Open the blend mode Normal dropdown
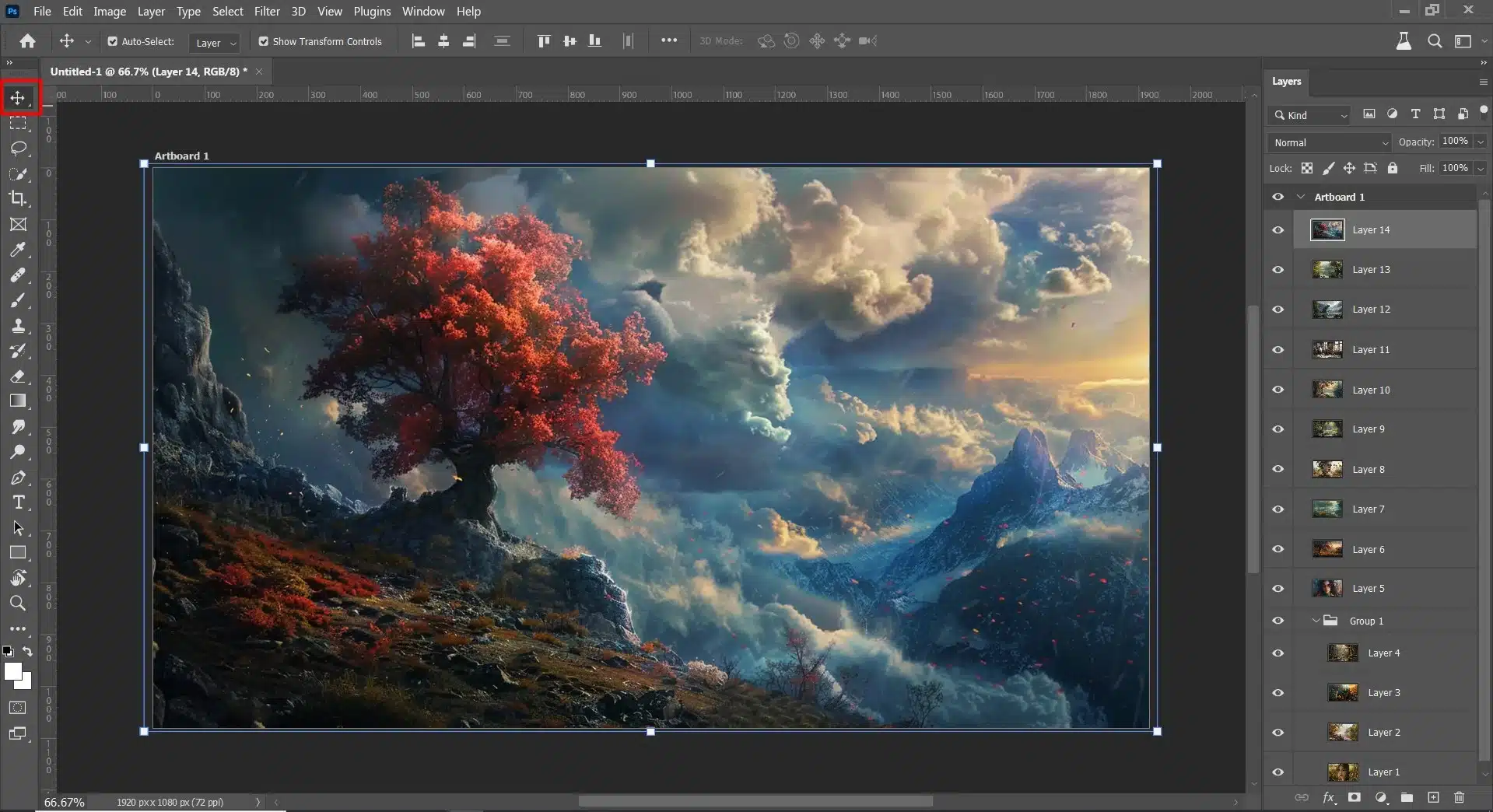 [x=1329, y=142]
